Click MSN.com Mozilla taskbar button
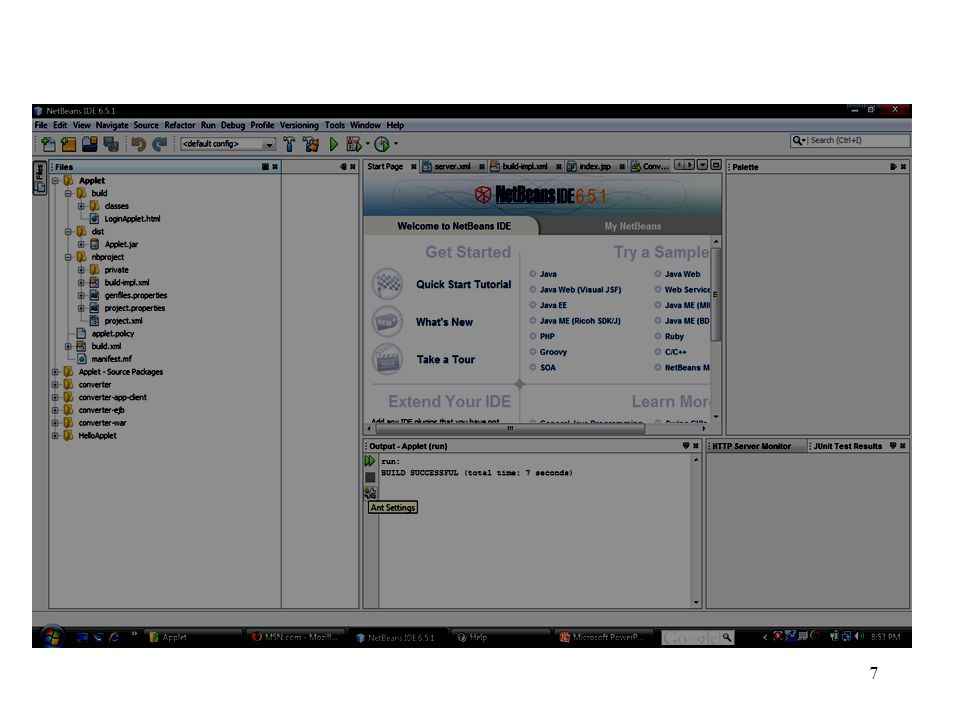This screenshot has height=720, width=960. 295,637
